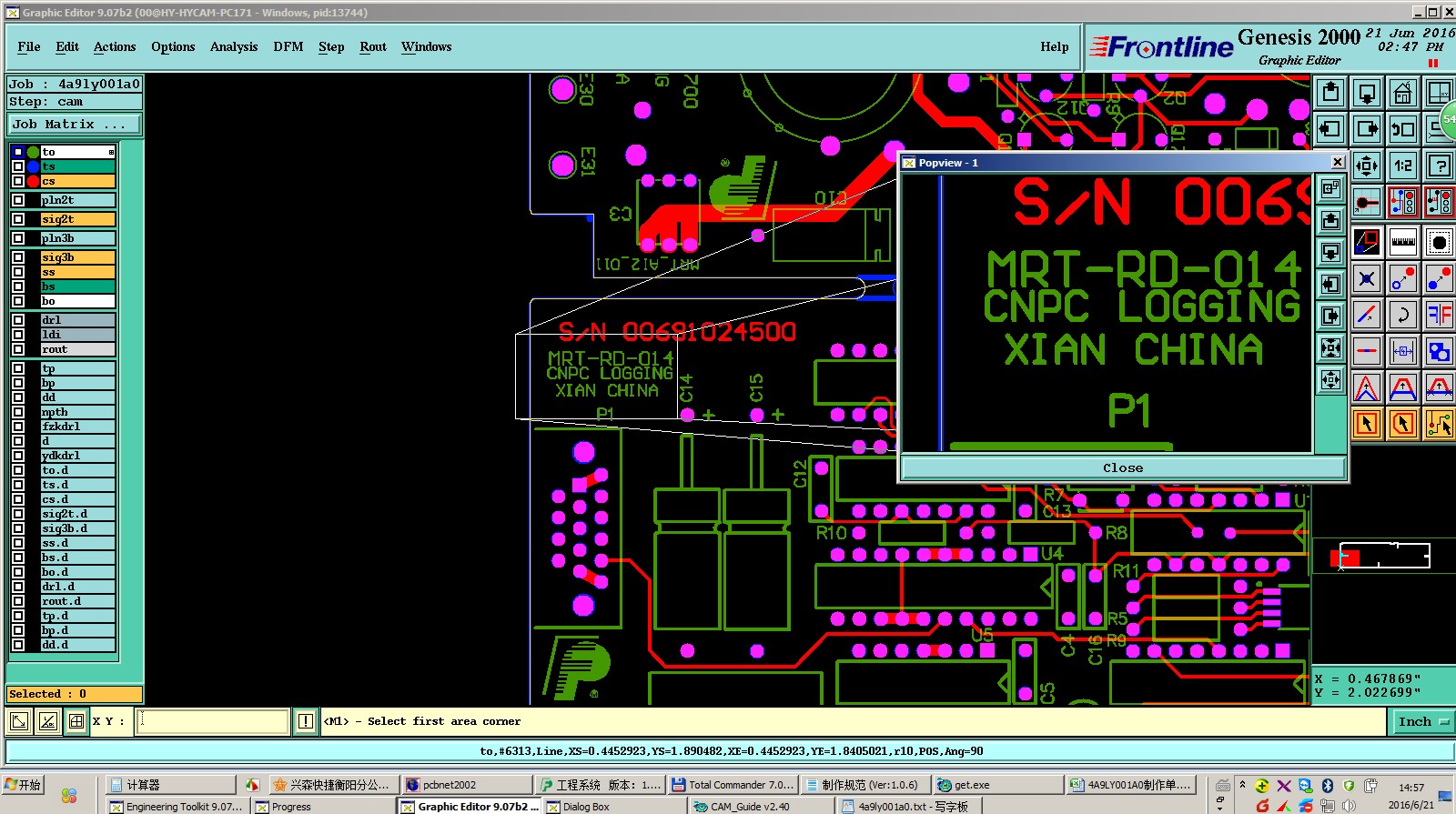Click the mirror F flip icon

[1440, 315]
